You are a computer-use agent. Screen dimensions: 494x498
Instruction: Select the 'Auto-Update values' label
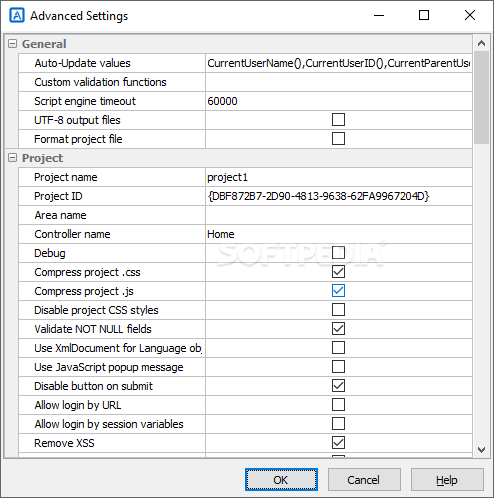point(82,63)
